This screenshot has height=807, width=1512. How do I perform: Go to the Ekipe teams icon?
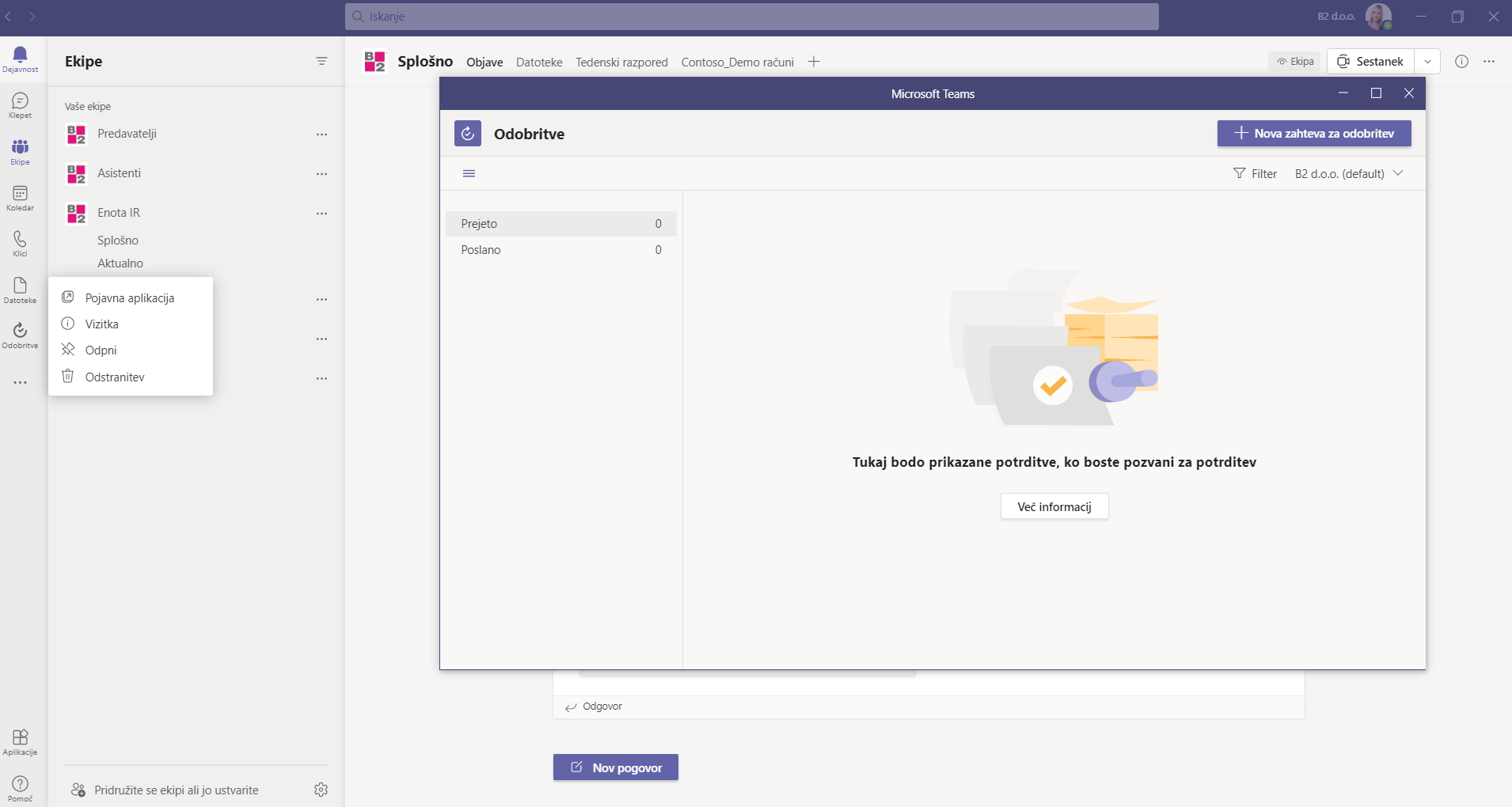click(x=20, y=152)
